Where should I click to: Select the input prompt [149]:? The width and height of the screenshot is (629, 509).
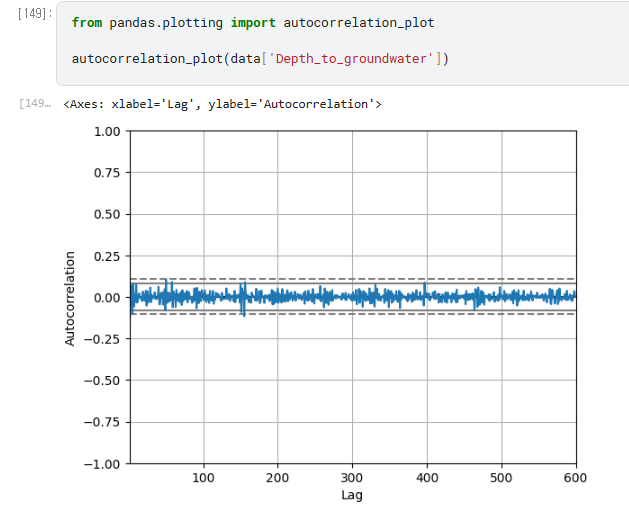click(35, 14)
